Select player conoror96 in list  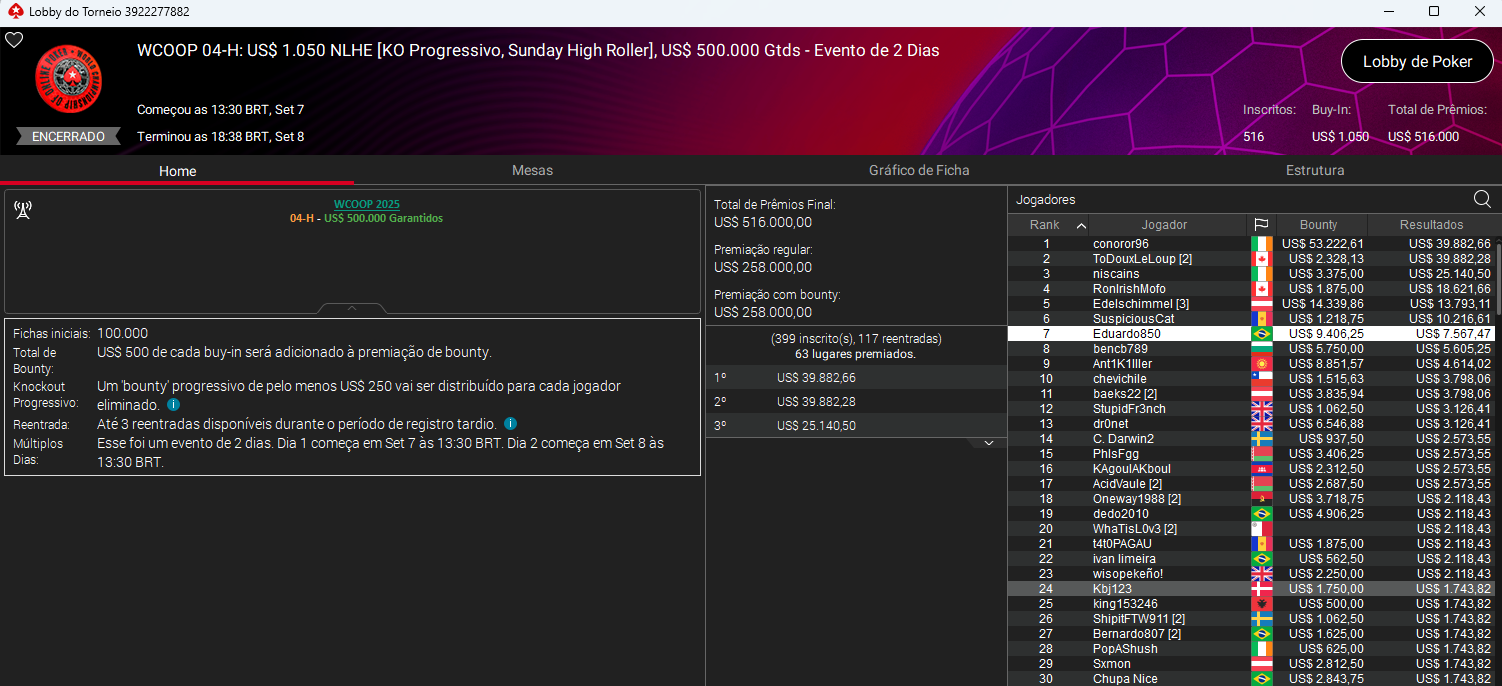(1250, 244)
